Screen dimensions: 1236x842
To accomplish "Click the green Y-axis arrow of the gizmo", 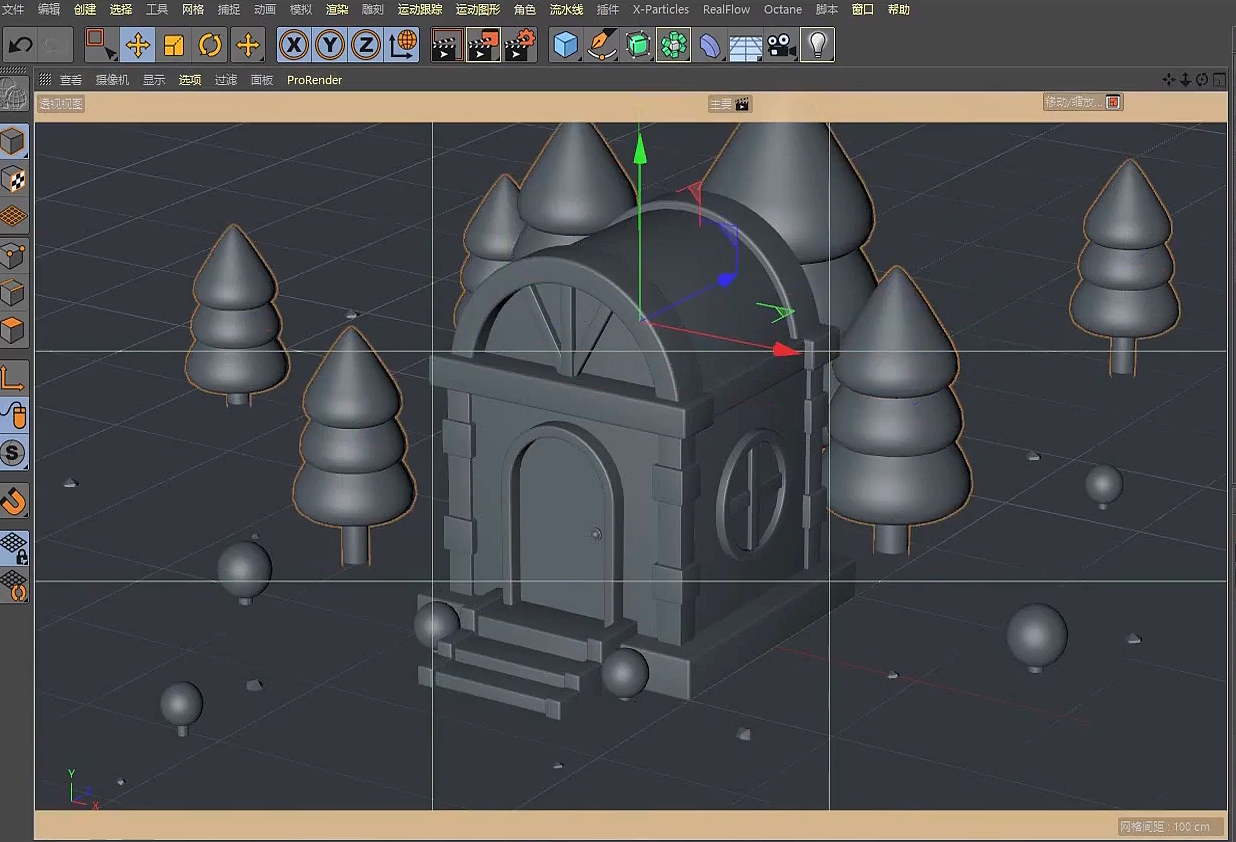I will tap(640, 150).
